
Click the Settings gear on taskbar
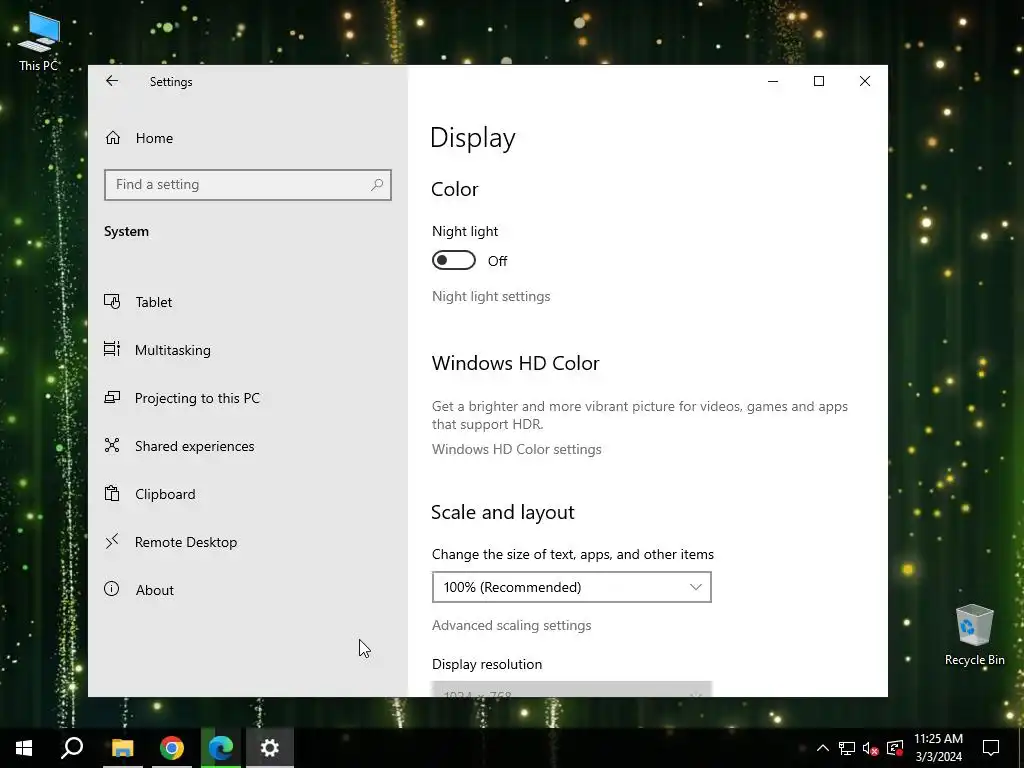(x=270, y=748)
